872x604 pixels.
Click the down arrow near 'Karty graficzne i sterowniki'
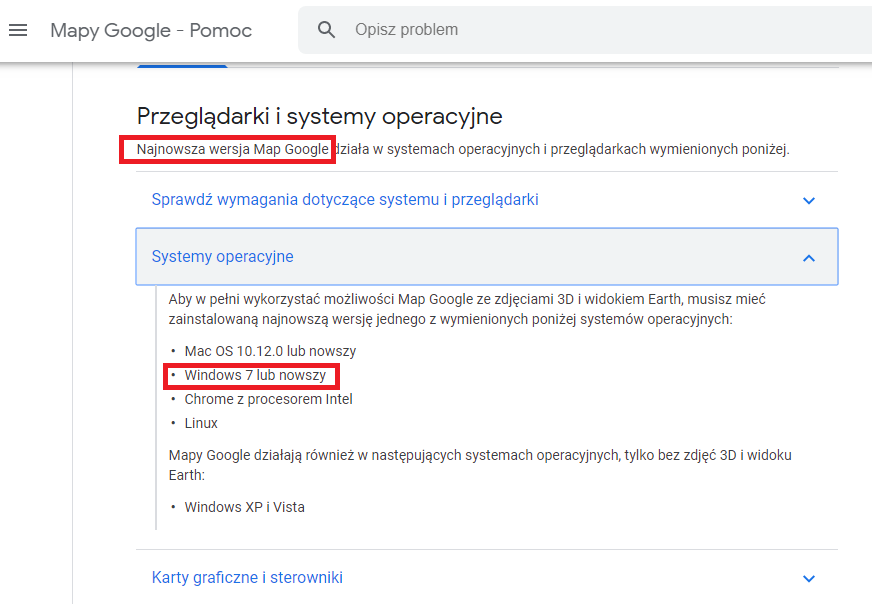pyautogui.click(x=810, y=577)
